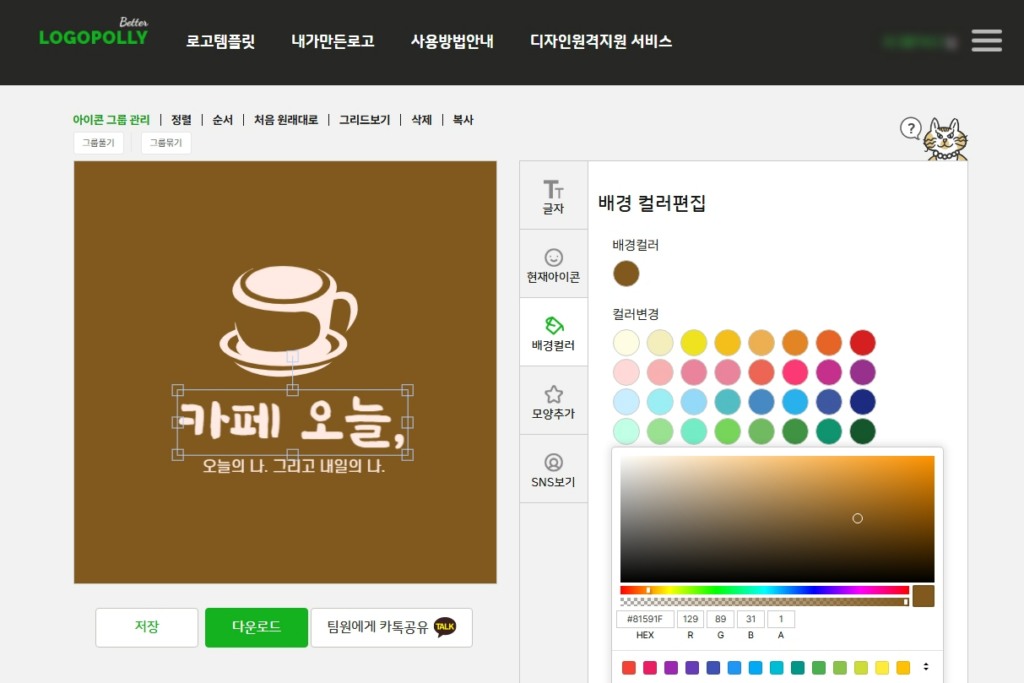Screen dimensions: 1024x683
Task: Click the B value input field
Action: coord(751,619)
